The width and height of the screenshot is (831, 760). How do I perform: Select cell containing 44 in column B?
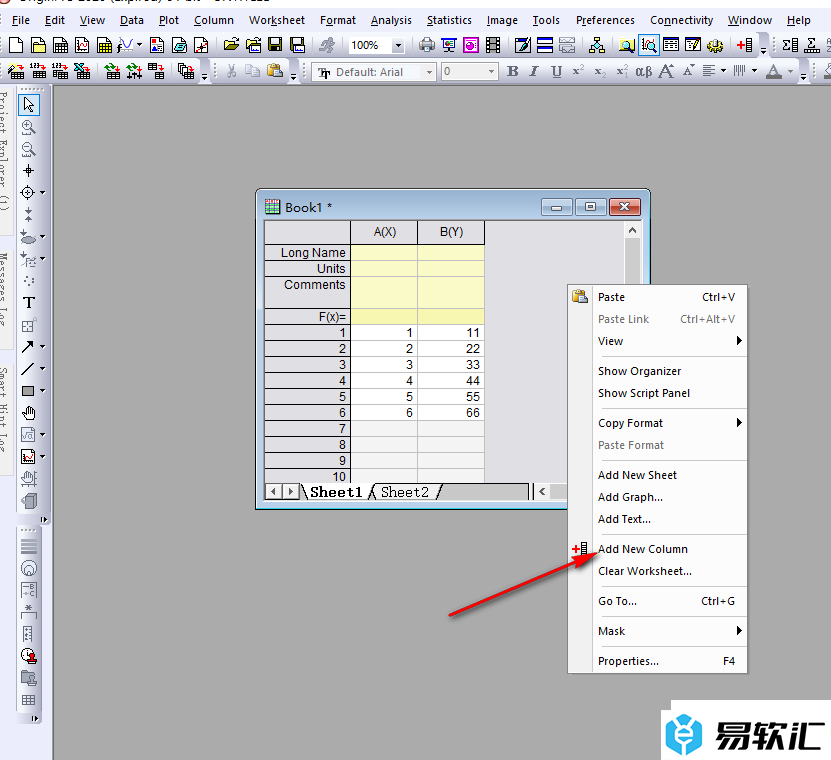[x=451, y=381]
